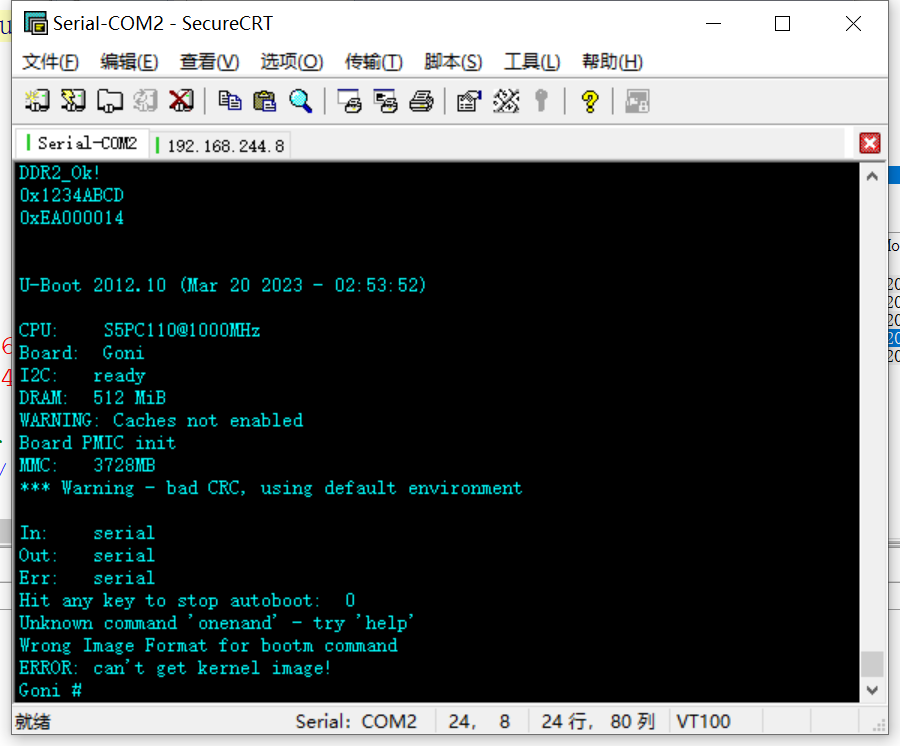Image resolution: width=900 pixels, height=746 pixels.
Task: Click the 'Wrong Image Format' terminal line
Action: [208, 646]
